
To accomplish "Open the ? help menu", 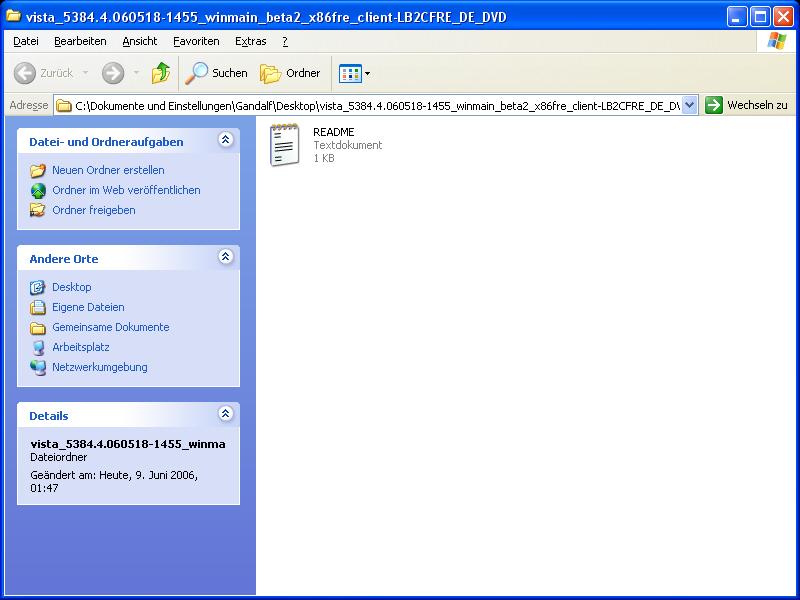I will 285,41.
